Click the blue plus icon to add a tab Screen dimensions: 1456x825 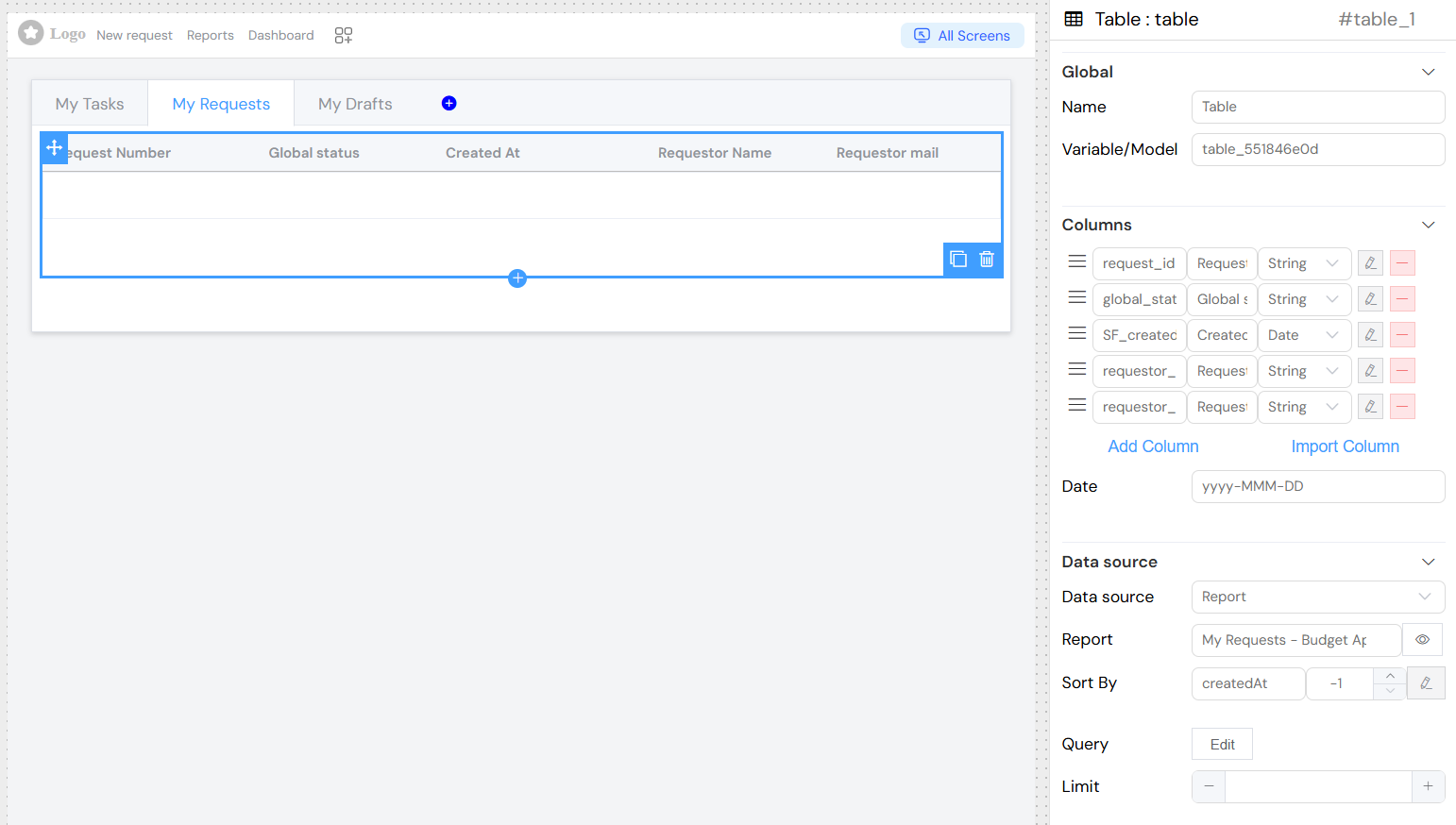coord(449,104)
